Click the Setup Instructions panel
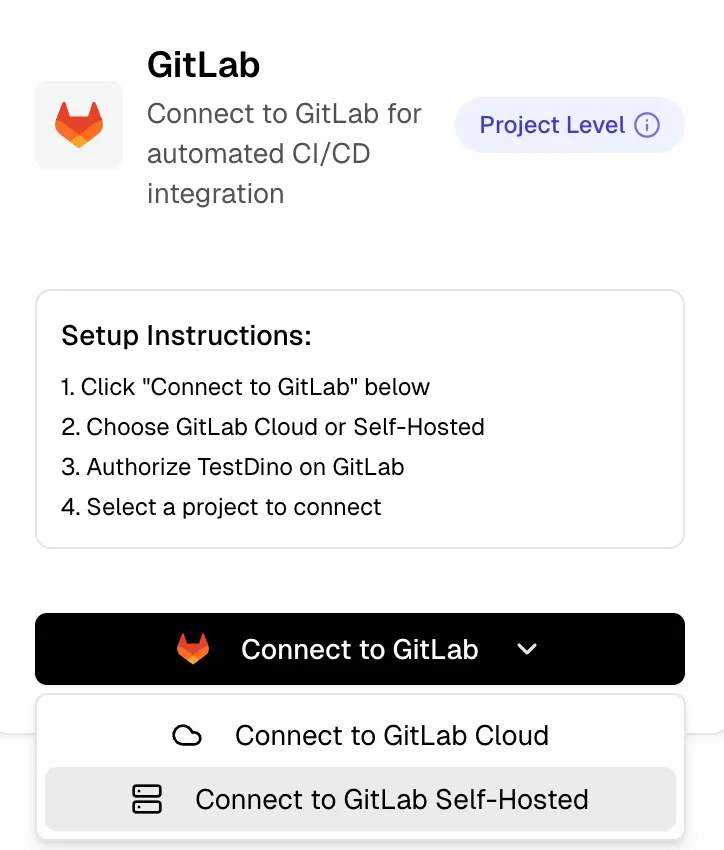The width and height of the screenshot is (724, 850). (360, 418)
